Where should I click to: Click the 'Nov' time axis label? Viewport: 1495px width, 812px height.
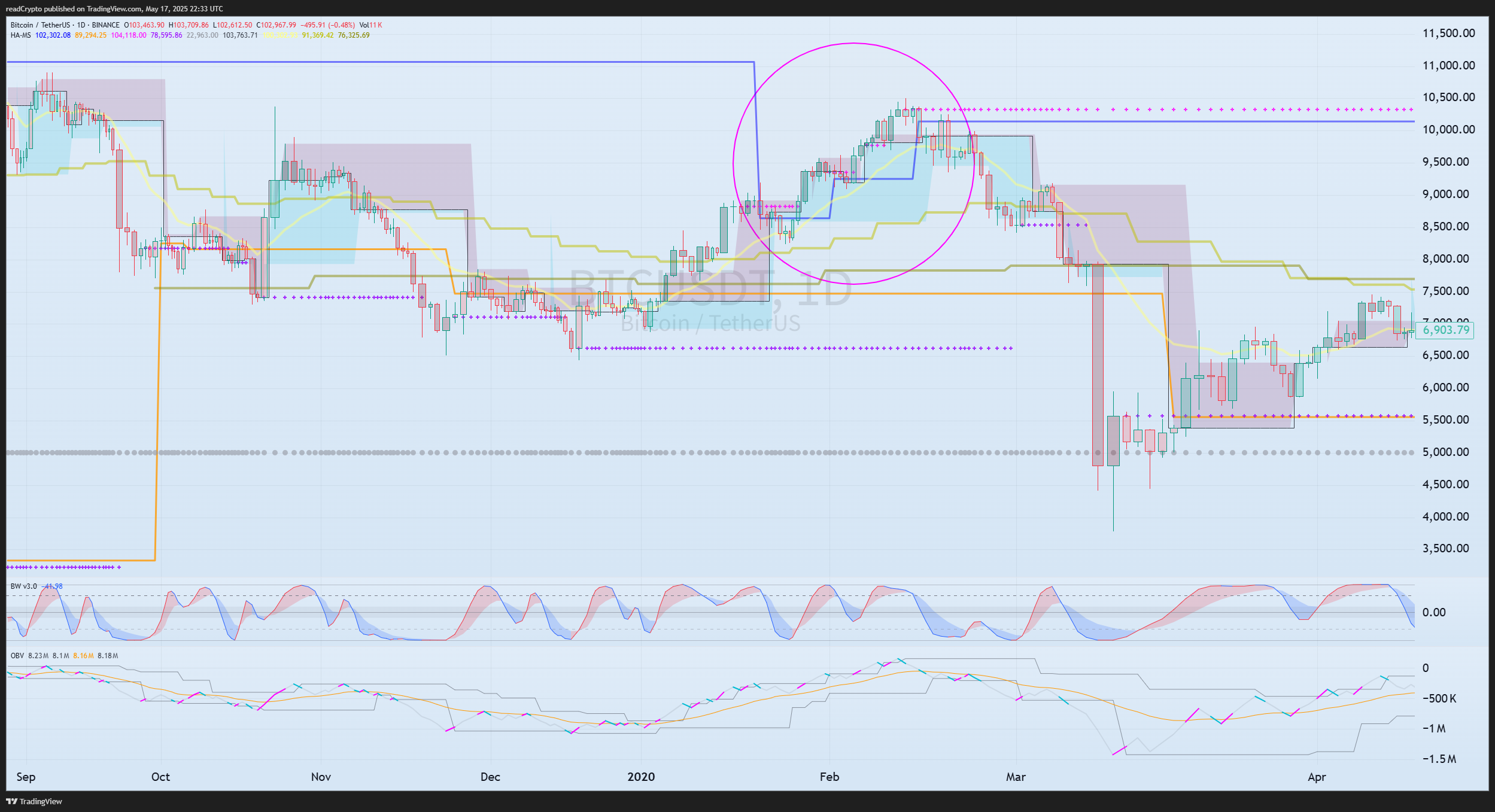321,777
